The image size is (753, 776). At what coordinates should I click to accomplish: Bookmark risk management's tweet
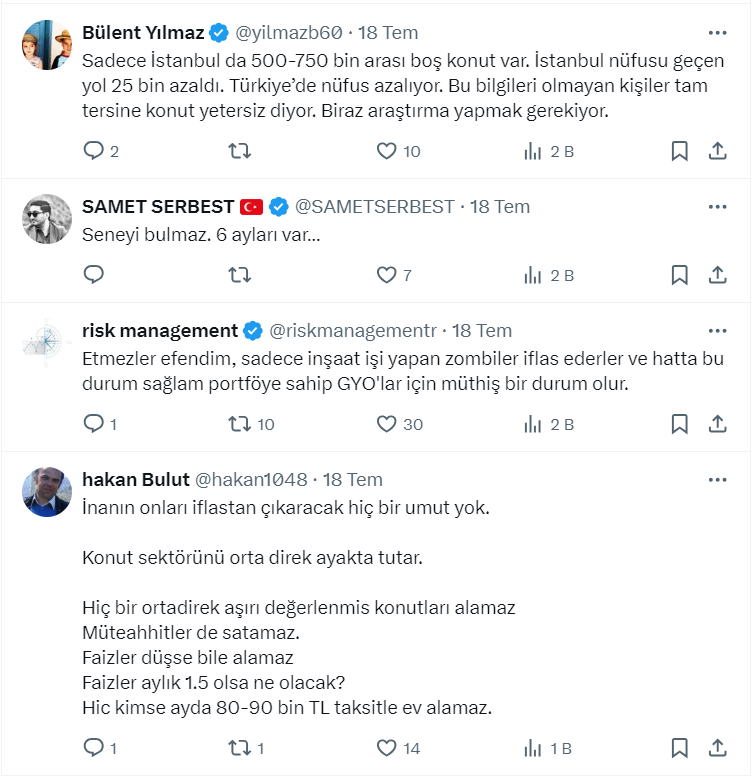pyautogui.click(x=679, y=424)
